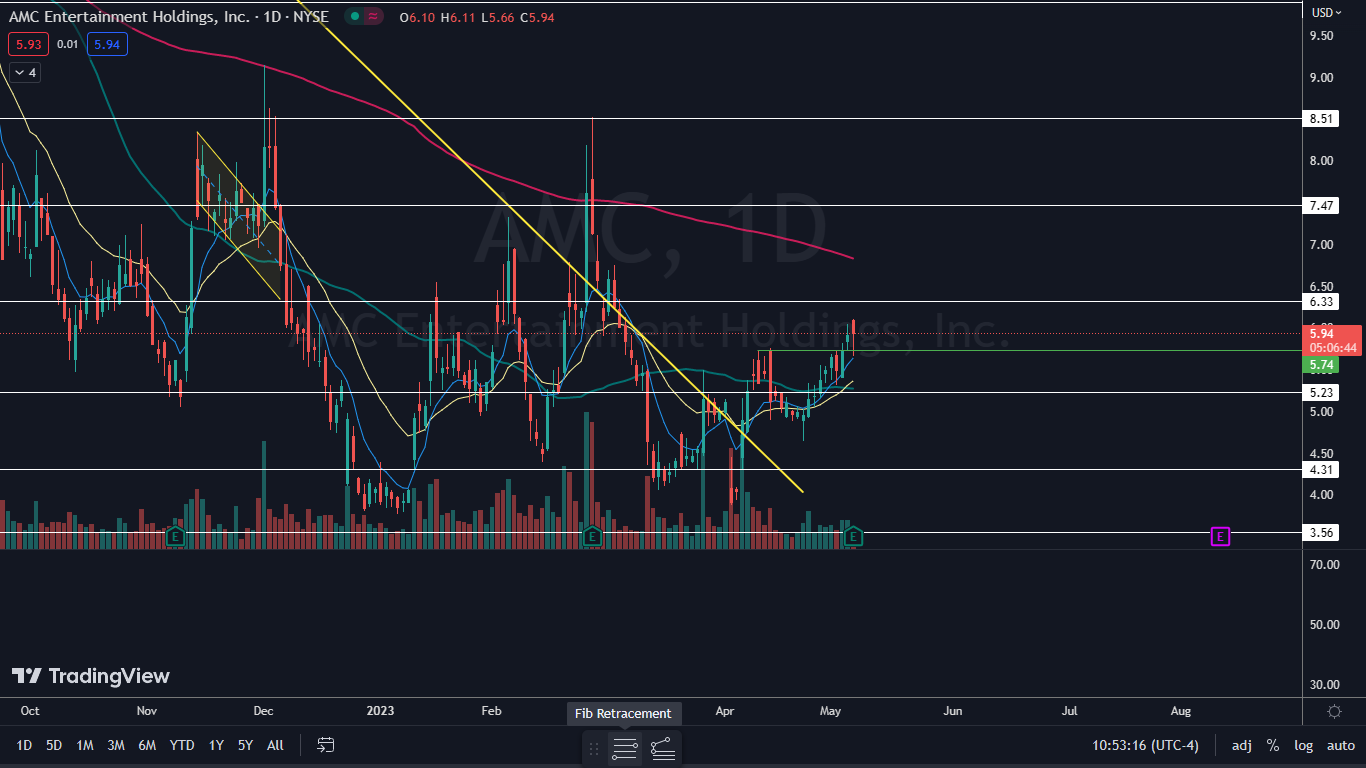Click the 6.33 horizontal line price label
This screenshot has height=768, width=1366.
(1322, 301)
